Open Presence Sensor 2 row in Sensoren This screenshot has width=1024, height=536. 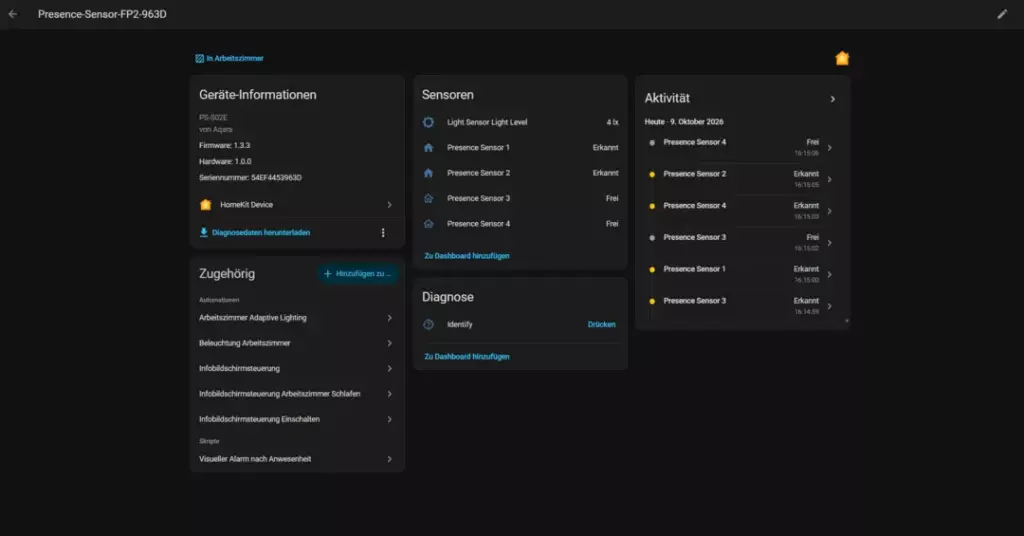point(520,173)
